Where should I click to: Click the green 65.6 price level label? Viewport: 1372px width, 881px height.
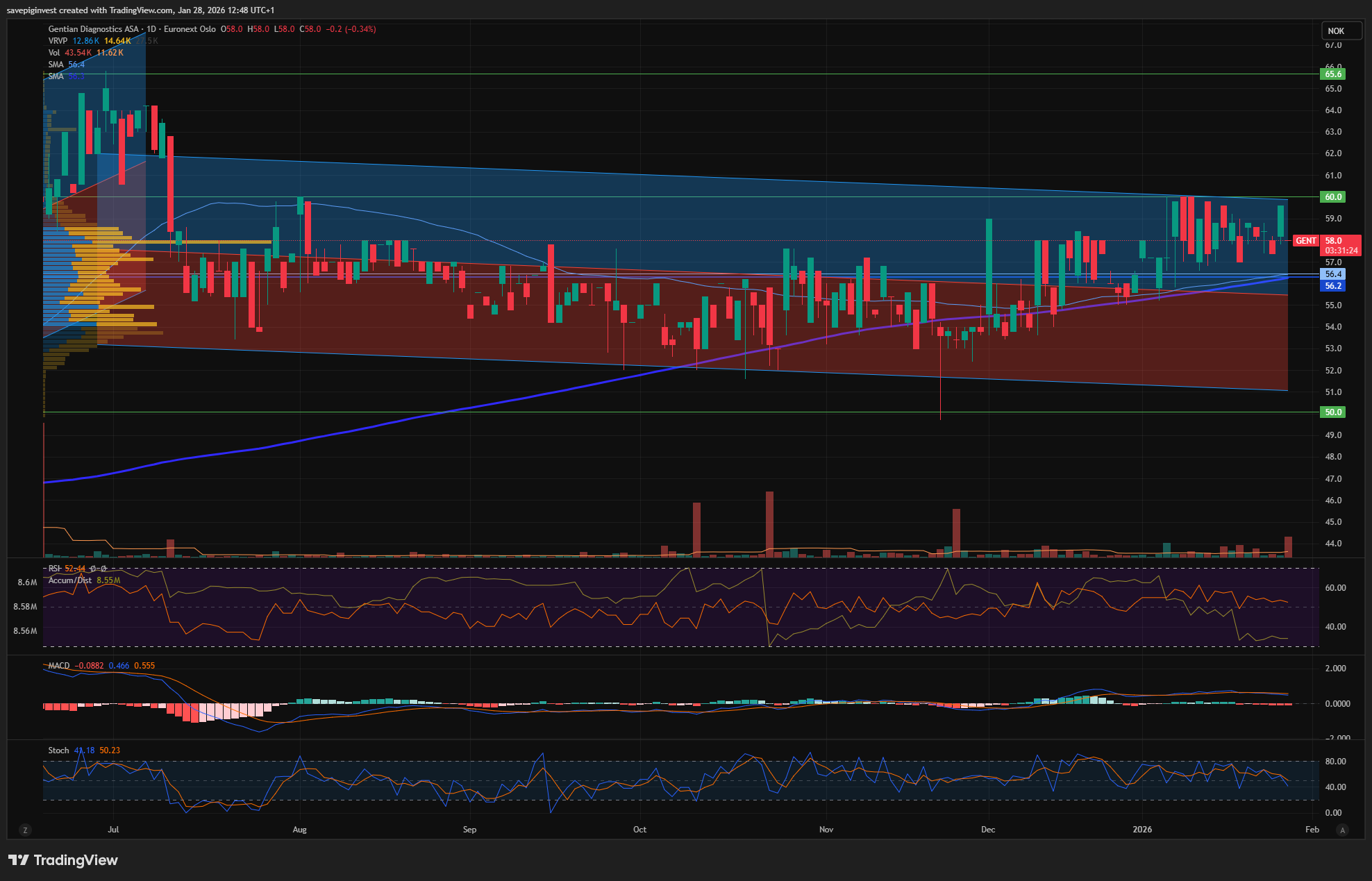1332,74
